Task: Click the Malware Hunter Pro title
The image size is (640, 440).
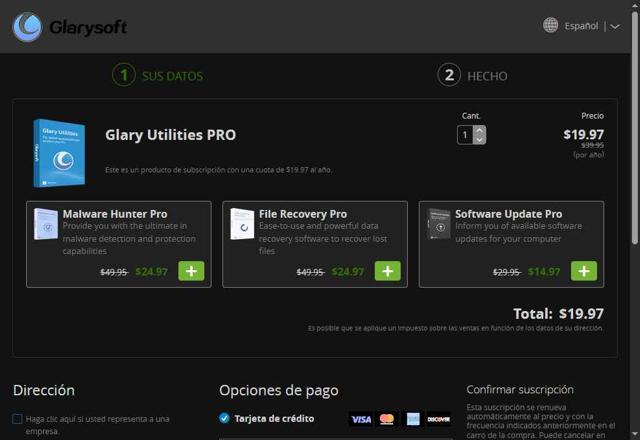Action: (115, 214)
